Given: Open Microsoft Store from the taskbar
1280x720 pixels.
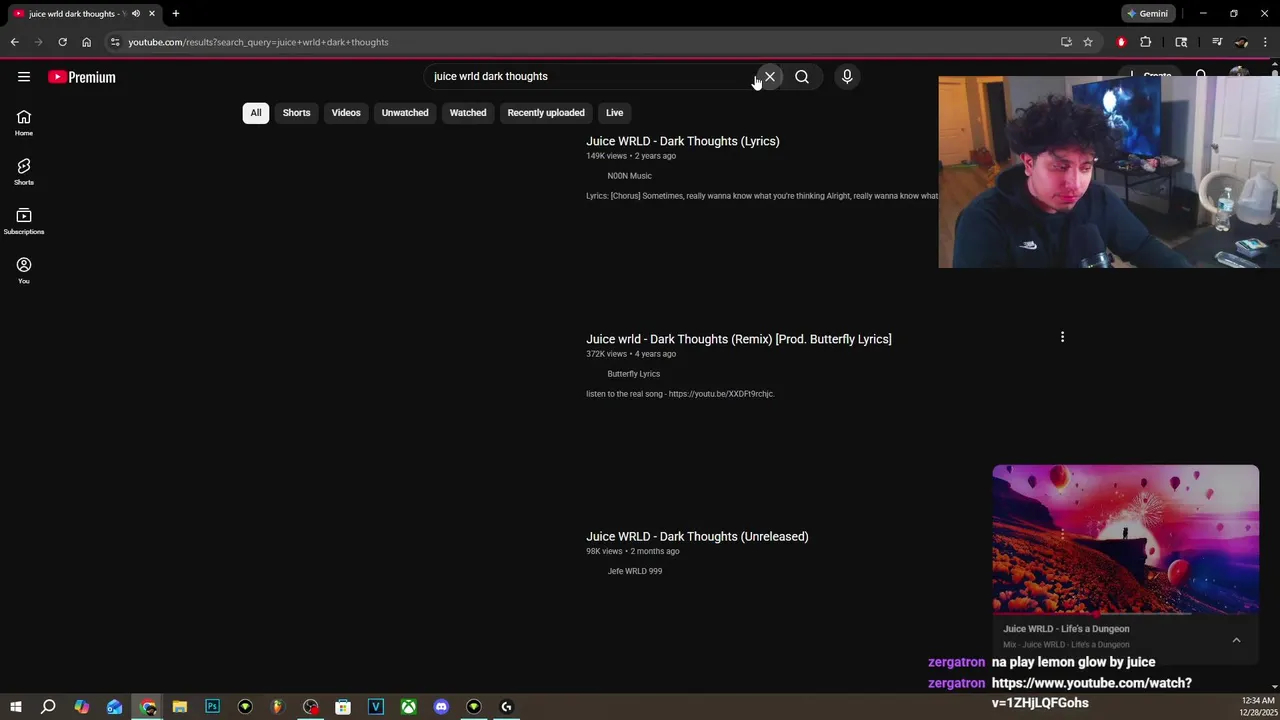Looking at the screenshot, I should point(343,707).
